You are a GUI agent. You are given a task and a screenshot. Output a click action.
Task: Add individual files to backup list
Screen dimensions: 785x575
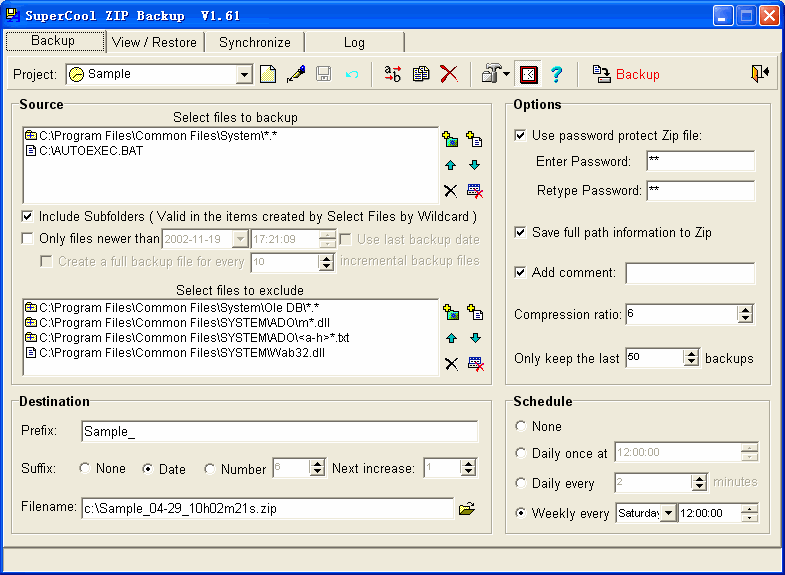[474, 139]
